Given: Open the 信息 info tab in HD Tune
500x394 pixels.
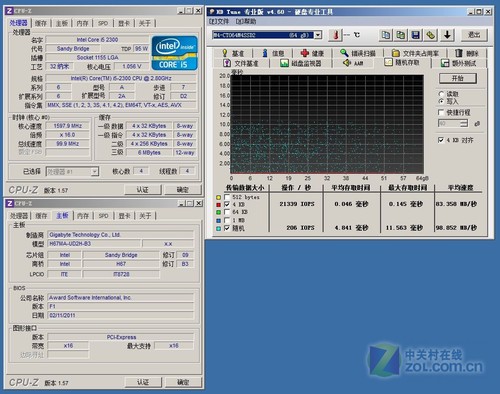Looking at the screenshot, I should pos(273,53).
